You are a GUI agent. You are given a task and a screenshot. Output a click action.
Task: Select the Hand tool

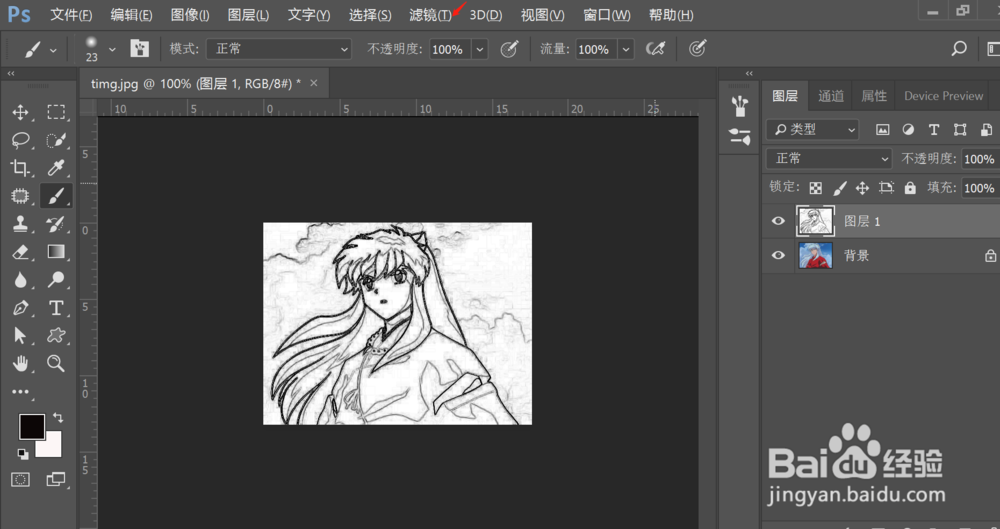[x=20, y=364]
